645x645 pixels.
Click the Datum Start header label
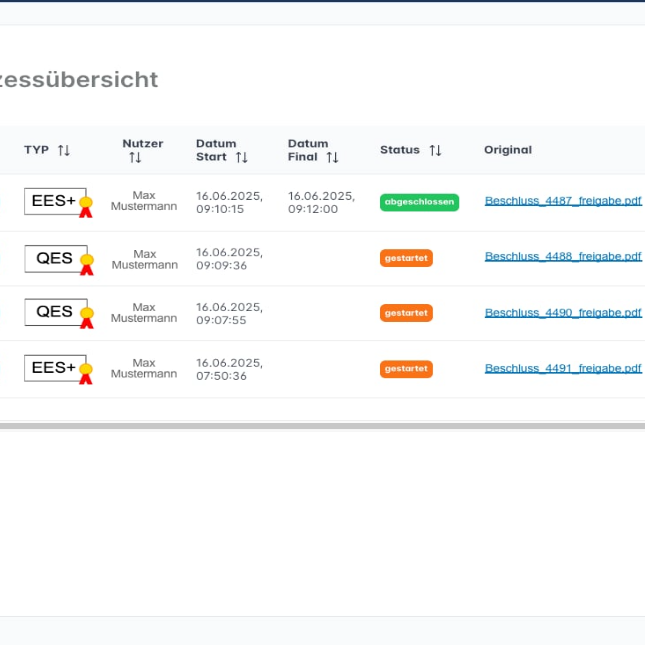click(216, 150)
